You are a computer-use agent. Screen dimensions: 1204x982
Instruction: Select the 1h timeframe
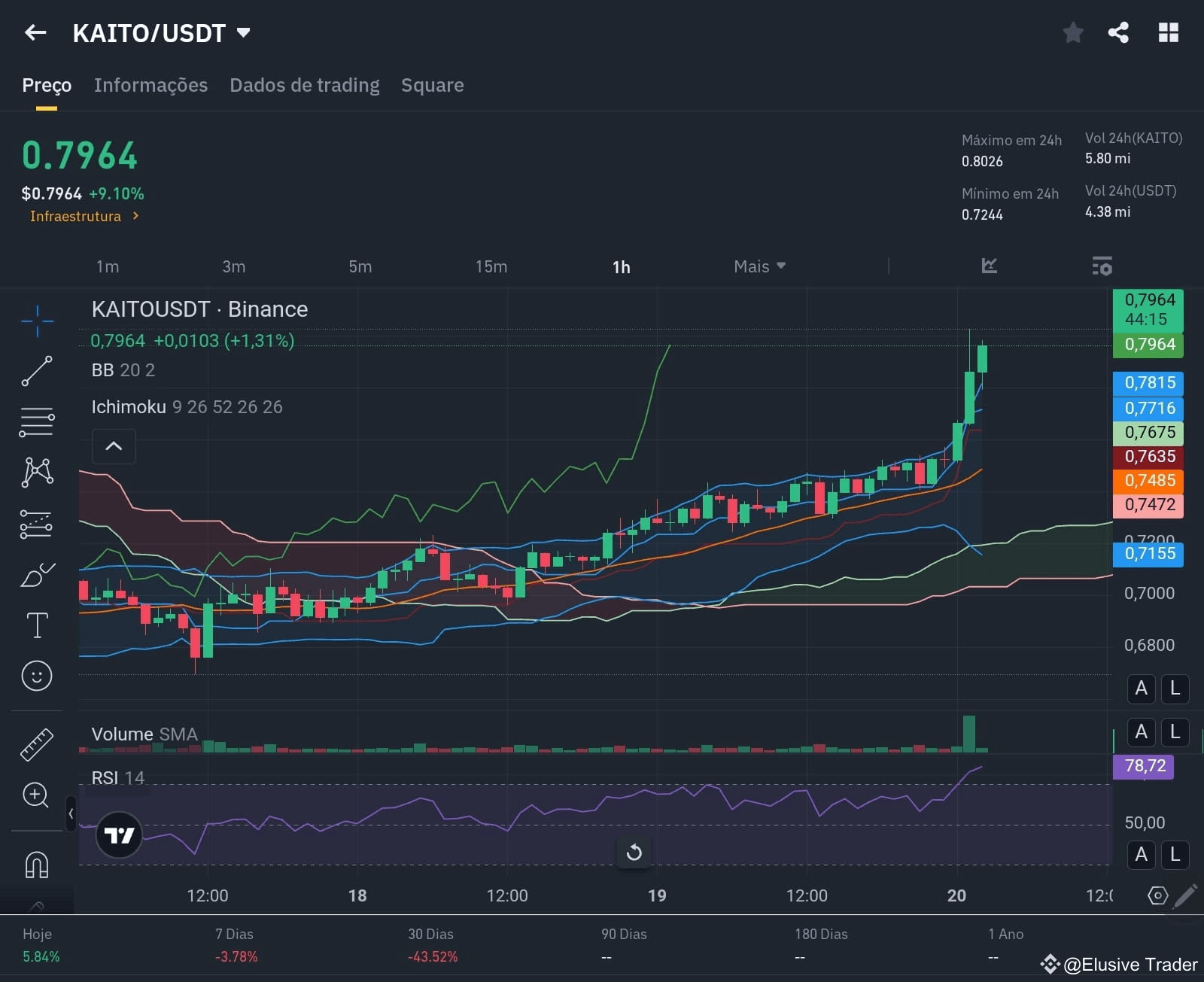[x=622, y=267]
